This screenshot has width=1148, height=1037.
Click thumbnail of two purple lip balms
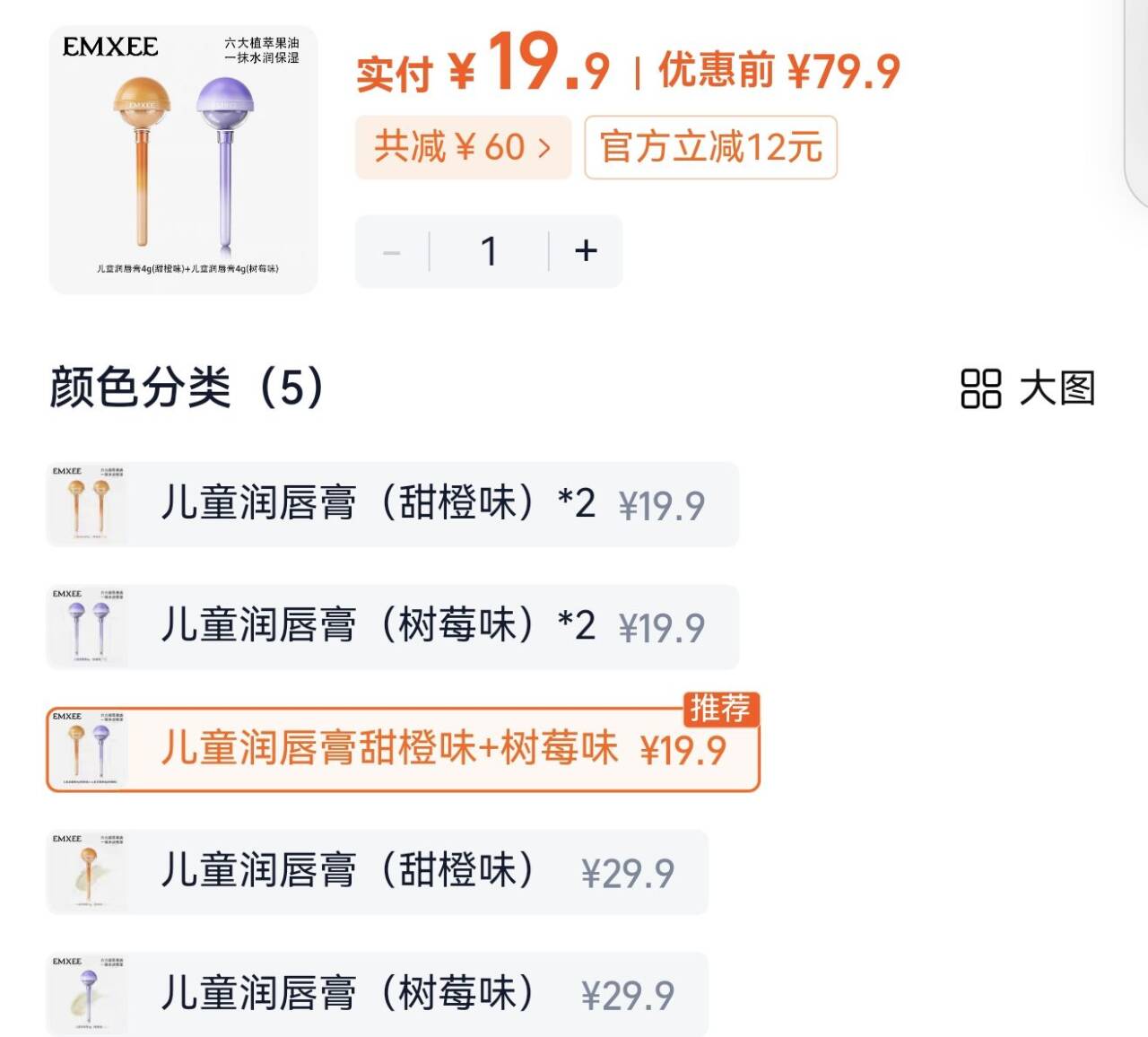click(88, 626)
